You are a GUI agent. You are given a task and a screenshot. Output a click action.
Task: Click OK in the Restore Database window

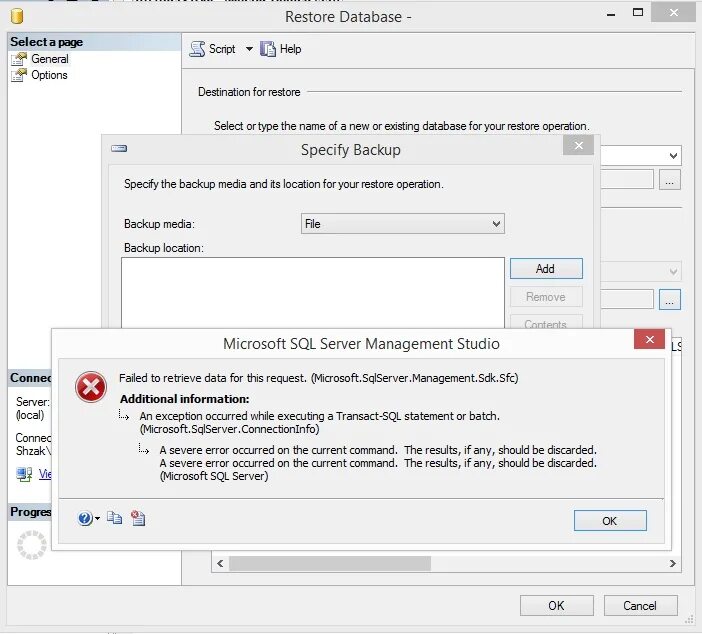[x=556, y=605]
